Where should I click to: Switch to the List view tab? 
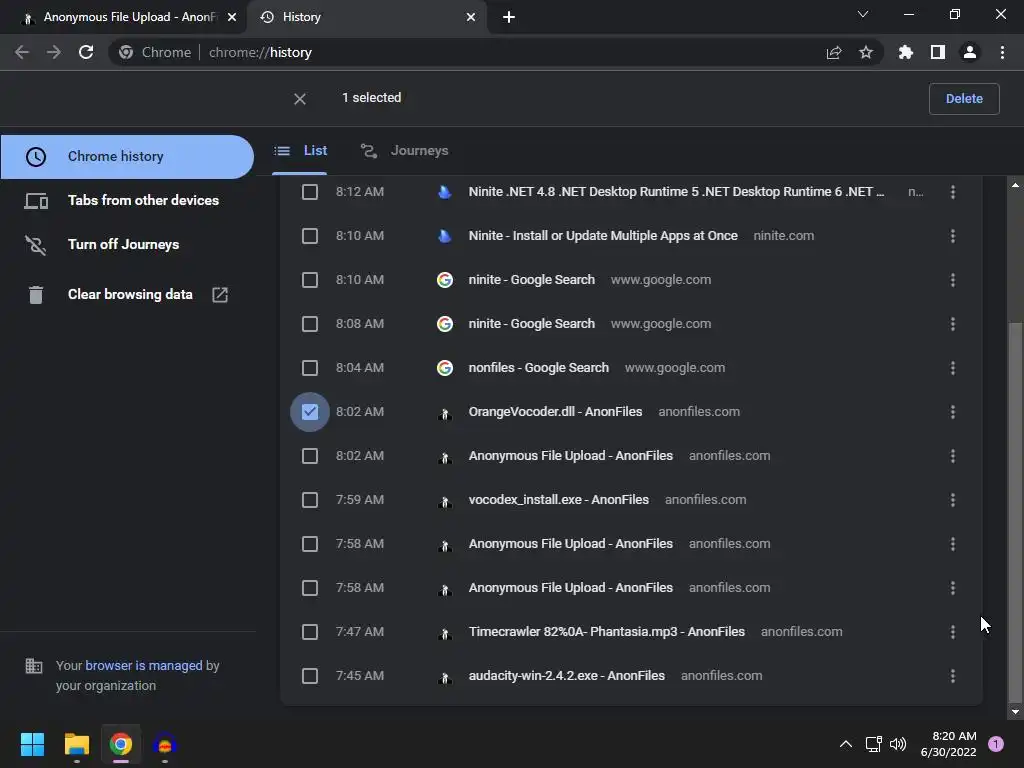click(x=300, y=151)
